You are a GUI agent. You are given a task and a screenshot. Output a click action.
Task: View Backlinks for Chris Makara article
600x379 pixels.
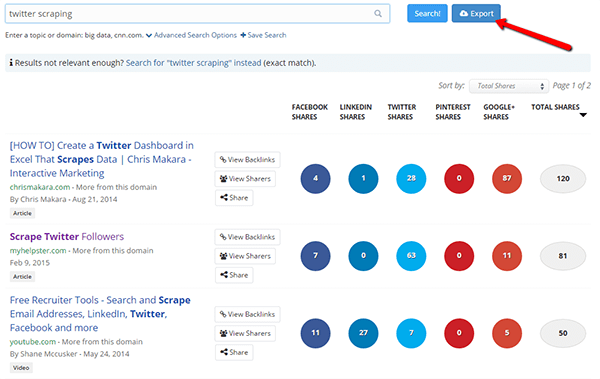(x=248, y=160)
